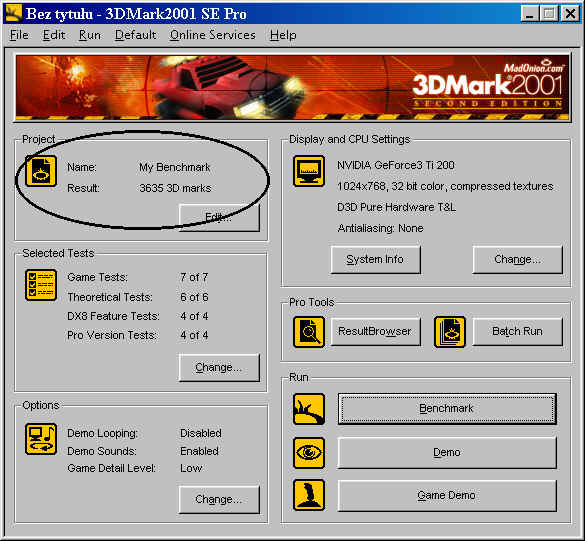
Task: Start the Demo
Action: pyautogui.click(x=447, y=453)
